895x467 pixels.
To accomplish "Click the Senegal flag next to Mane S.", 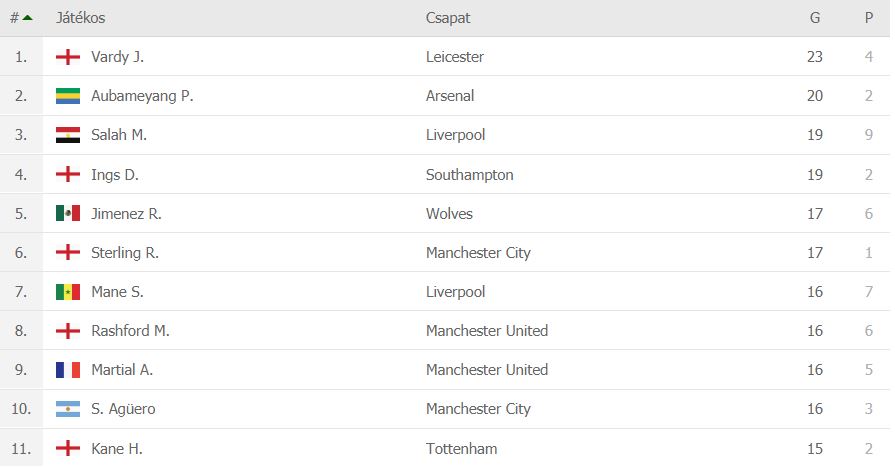I will pyautogui.click(x=67, y=292).
